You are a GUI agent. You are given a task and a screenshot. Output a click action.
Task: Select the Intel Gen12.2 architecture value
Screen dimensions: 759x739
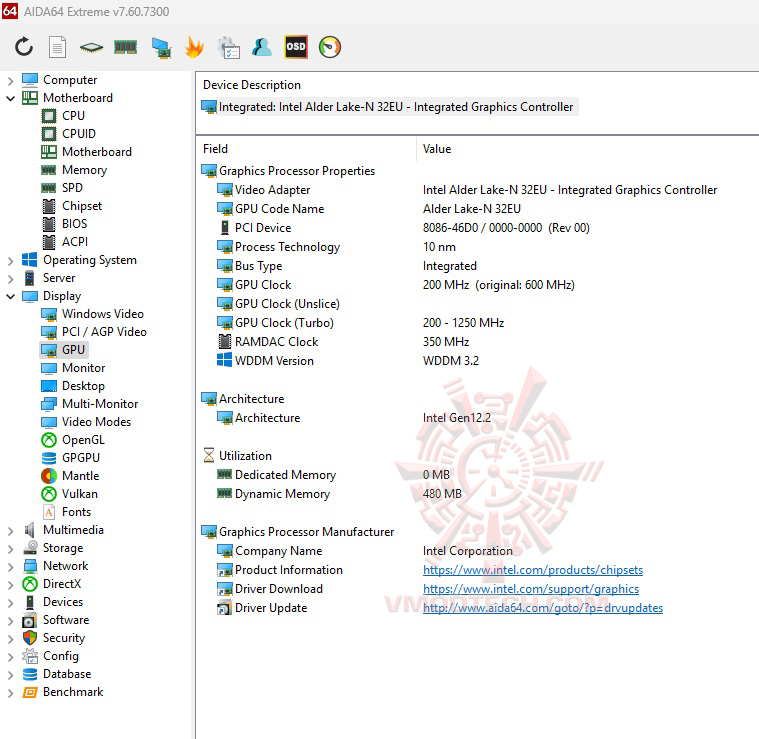pyautogui.click(x=456, y=418)
